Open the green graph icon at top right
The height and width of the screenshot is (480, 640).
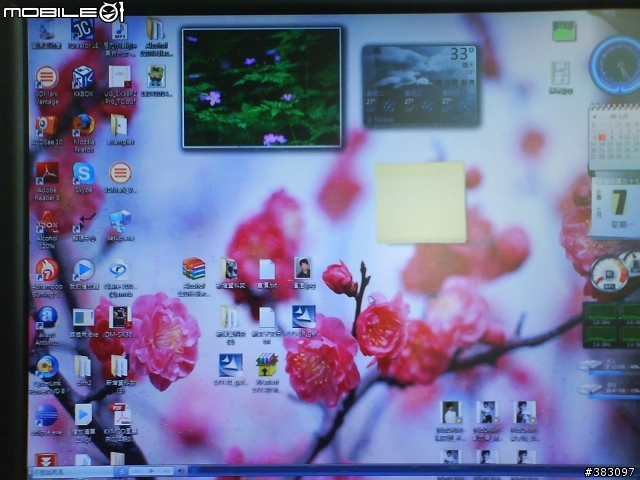(564, 31)
